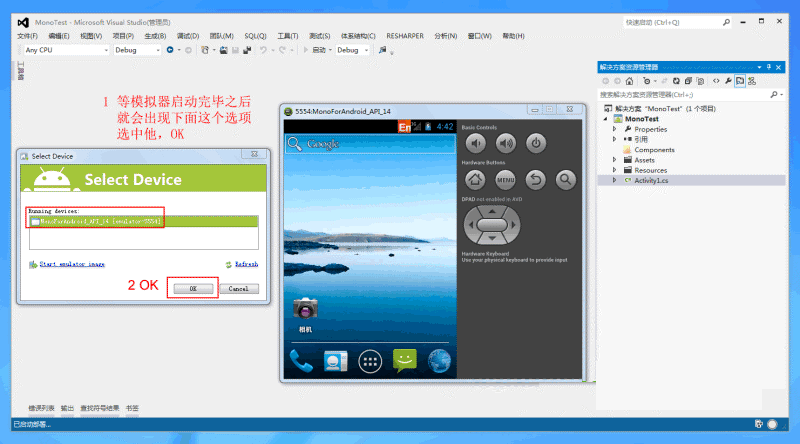Image resolution: width=800 pixels, height=444 pixels.
Task: Click View Code icon in Solution Explorer
Action: click(x=716, y=81)
